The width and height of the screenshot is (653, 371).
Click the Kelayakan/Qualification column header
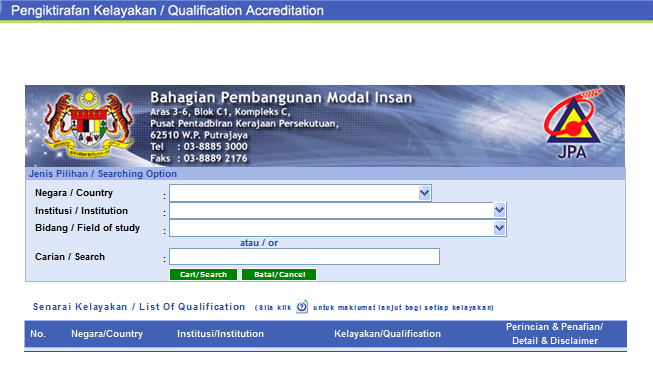point(387,334)
